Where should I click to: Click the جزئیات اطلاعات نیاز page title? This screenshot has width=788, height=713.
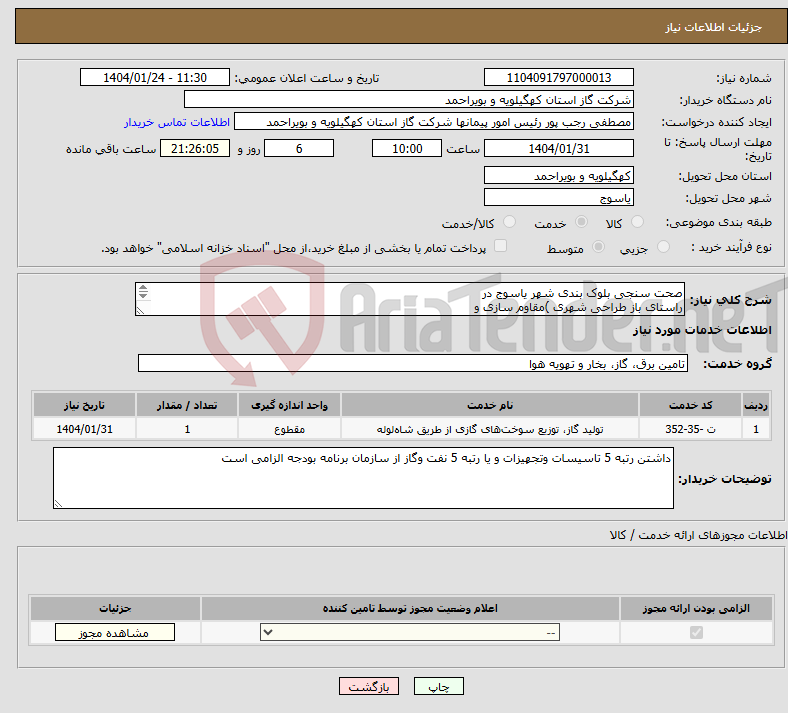[x=714, y=27]
